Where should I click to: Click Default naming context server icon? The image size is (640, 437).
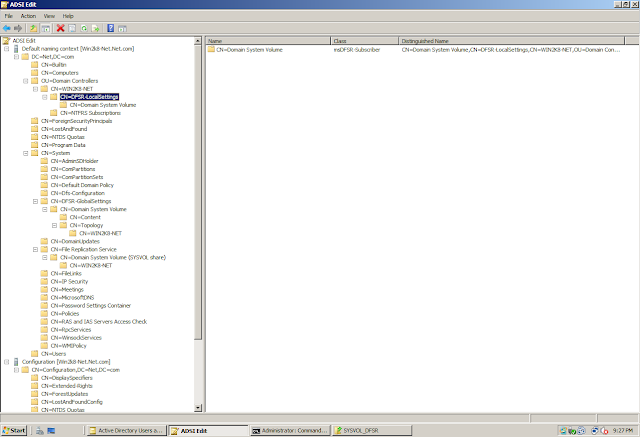[16, 49]
